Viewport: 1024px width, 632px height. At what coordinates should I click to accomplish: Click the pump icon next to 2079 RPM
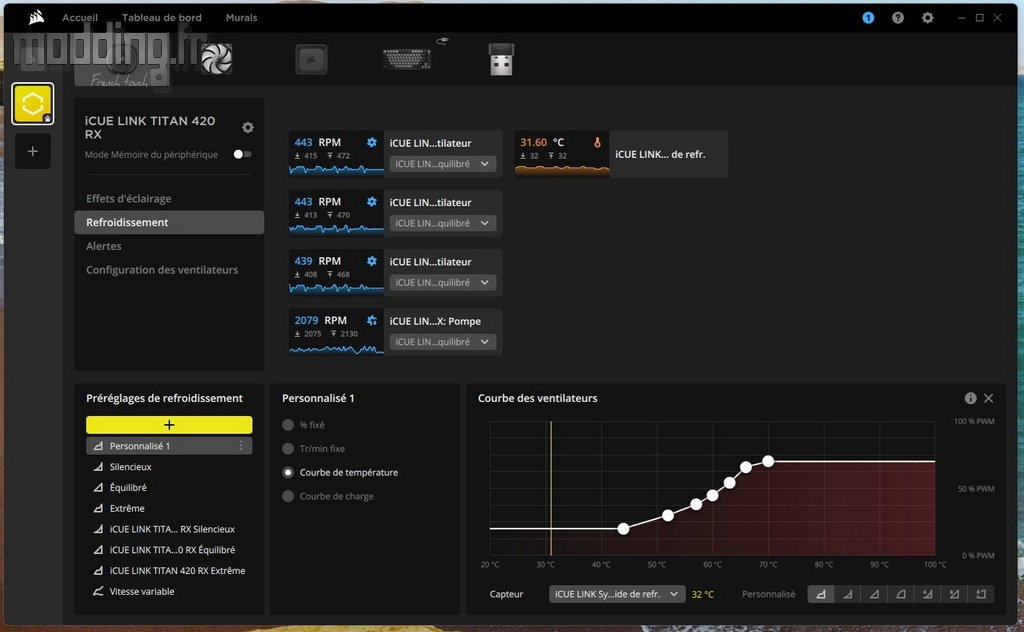tap(372, 321)
